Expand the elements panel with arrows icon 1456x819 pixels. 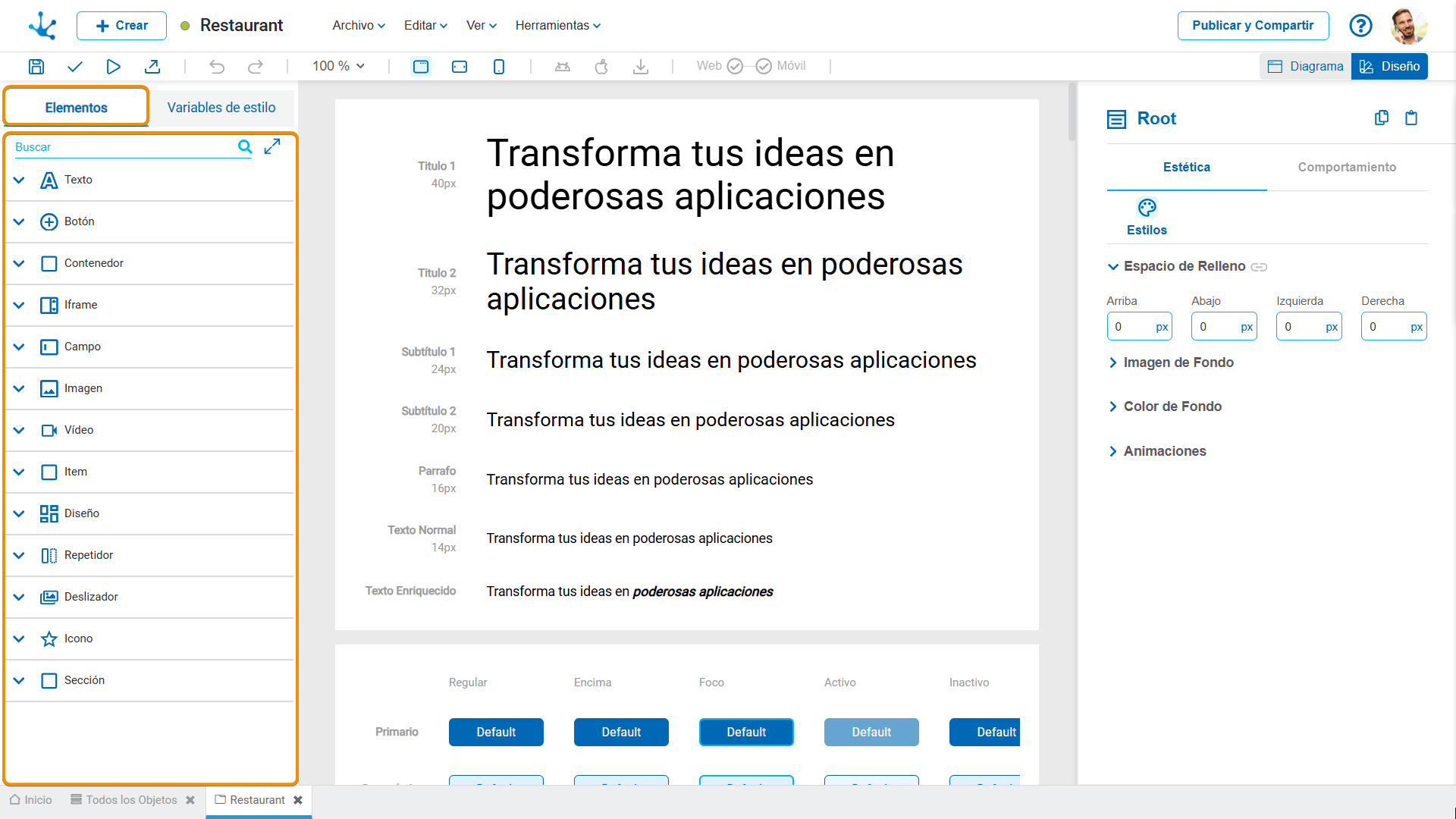point(272,146)
